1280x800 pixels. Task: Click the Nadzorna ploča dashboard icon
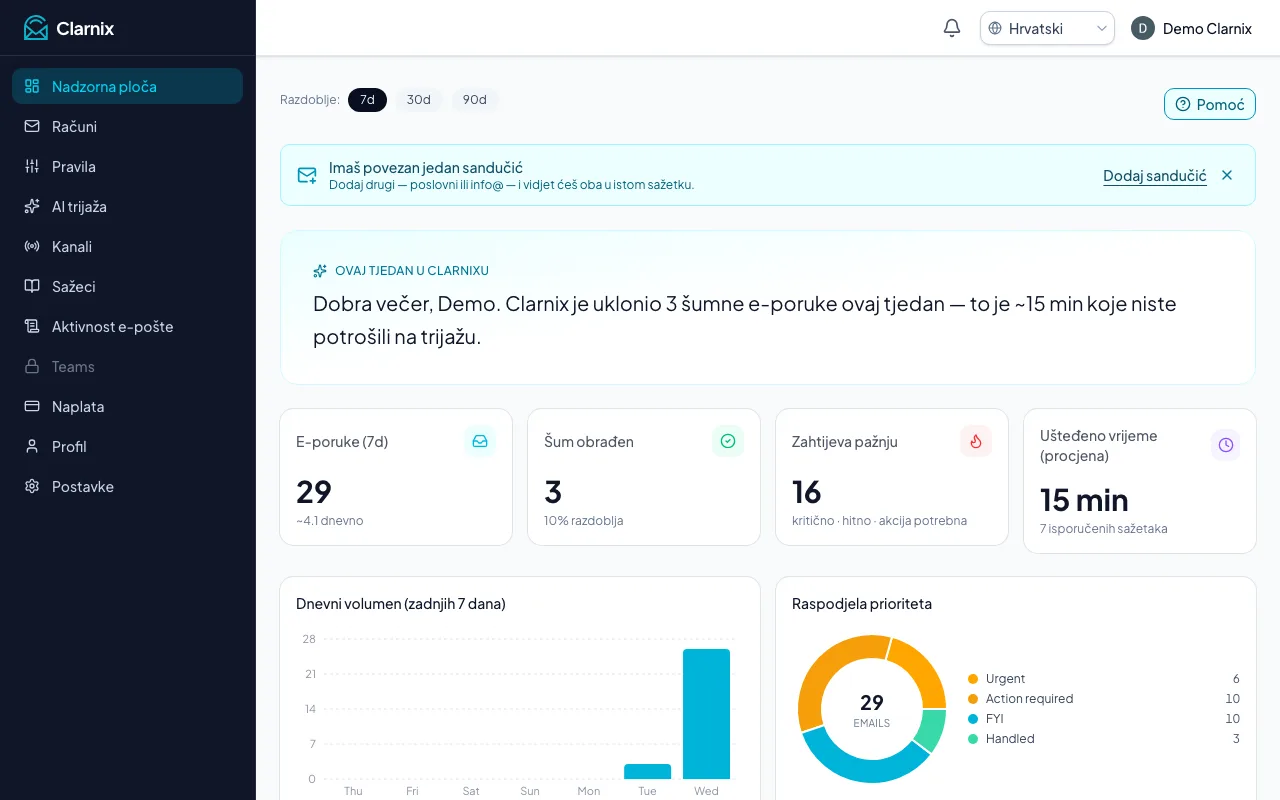pyautogui.click(x=32, y=86)
